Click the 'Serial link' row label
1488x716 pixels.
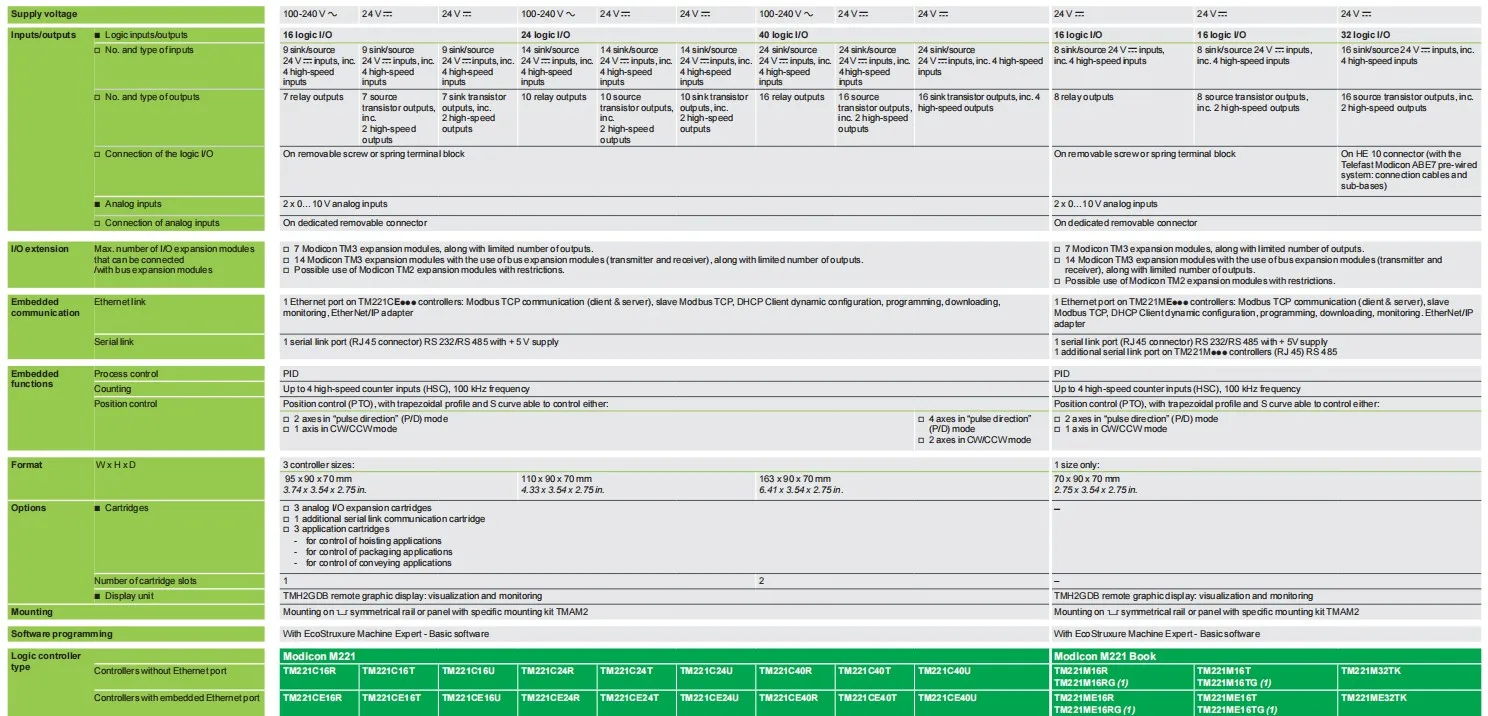coord(114,342)
